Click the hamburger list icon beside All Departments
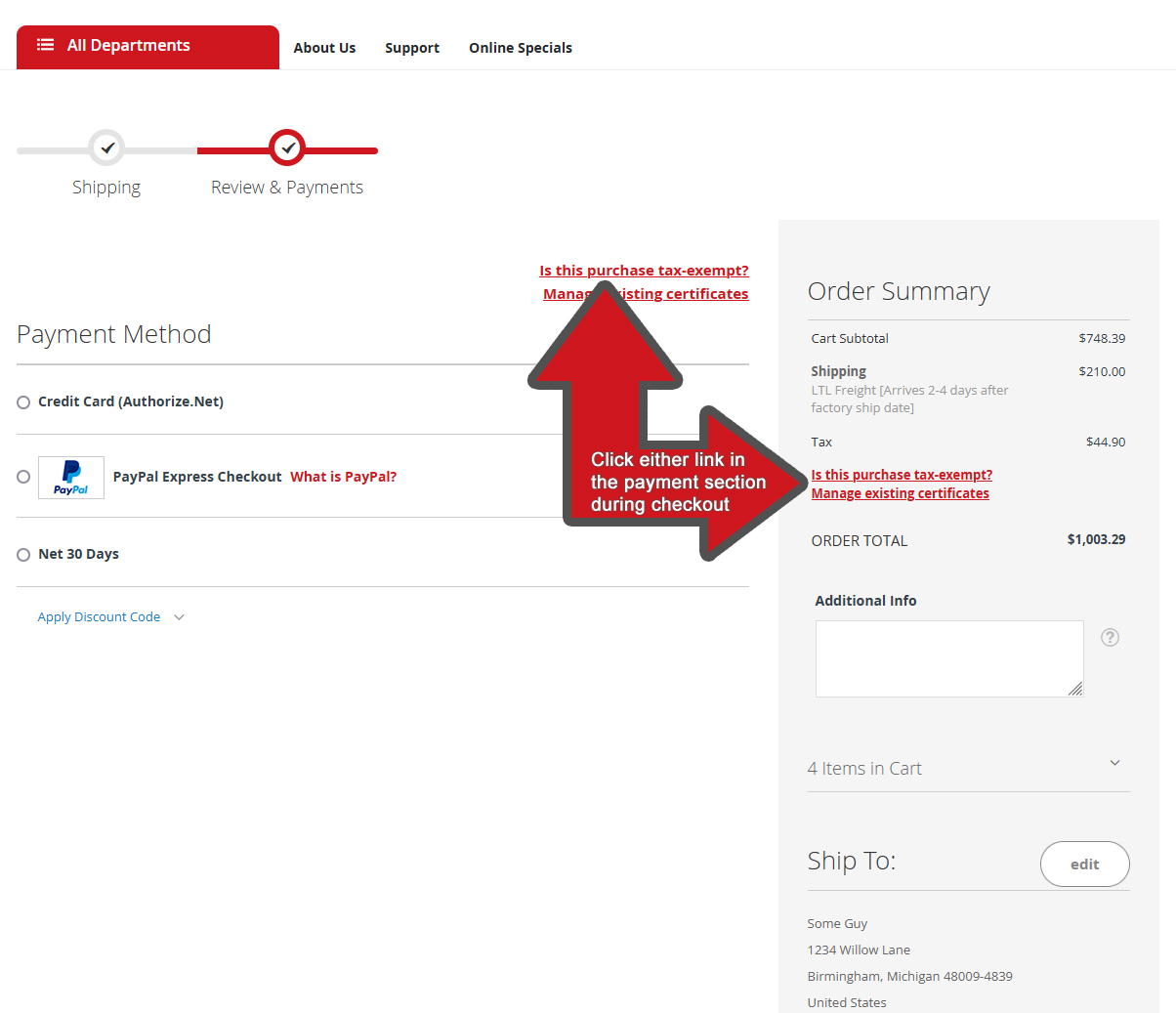Screen dimensions: 1176x1013 coord(45,45)
